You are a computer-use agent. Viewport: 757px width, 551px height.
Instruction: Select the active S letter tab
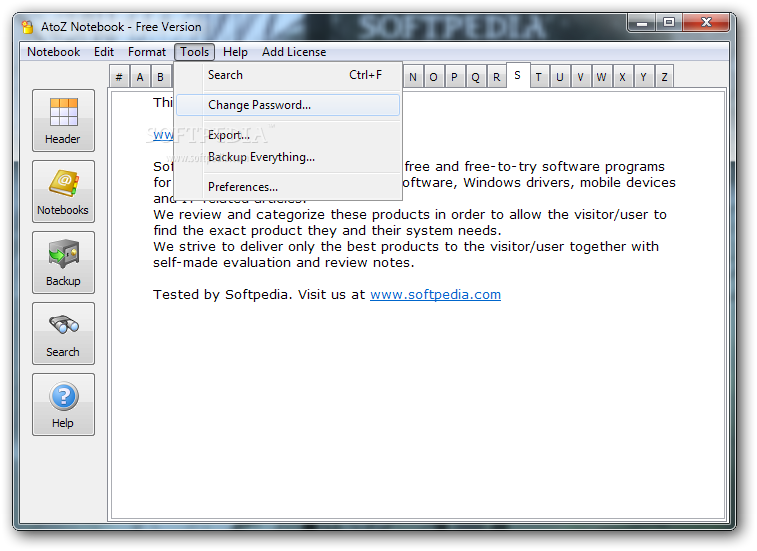(518, 75)
